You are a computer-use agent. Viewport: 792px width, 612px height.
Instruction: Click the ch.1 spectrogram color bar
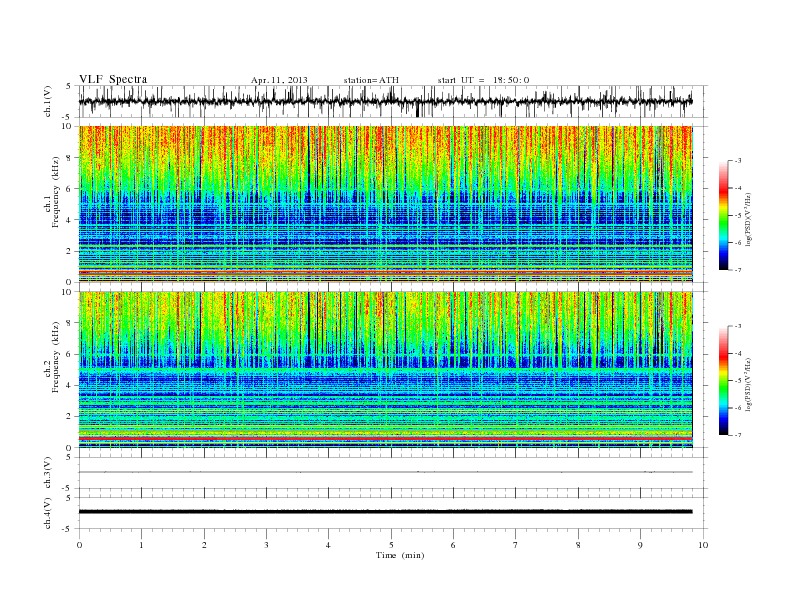pyautogui.click(x=723, y=215)
